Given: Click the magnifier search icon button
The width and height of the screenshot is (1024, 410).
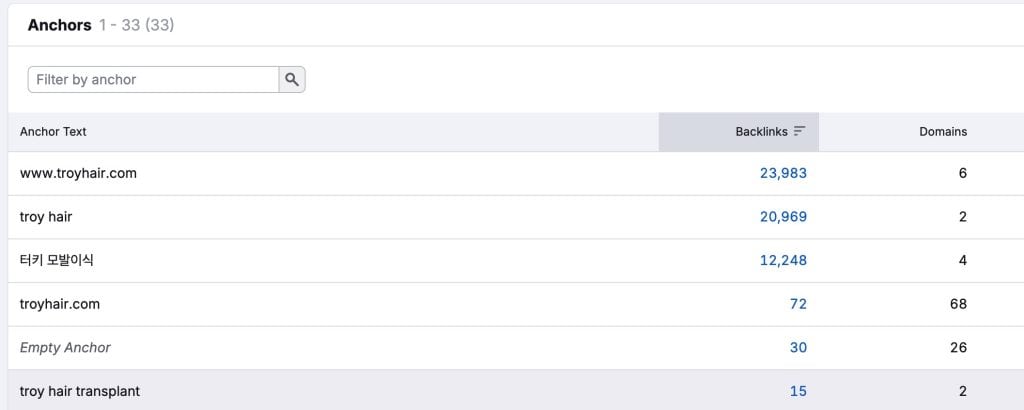Looking at the screenshot, I should point(292,80).
